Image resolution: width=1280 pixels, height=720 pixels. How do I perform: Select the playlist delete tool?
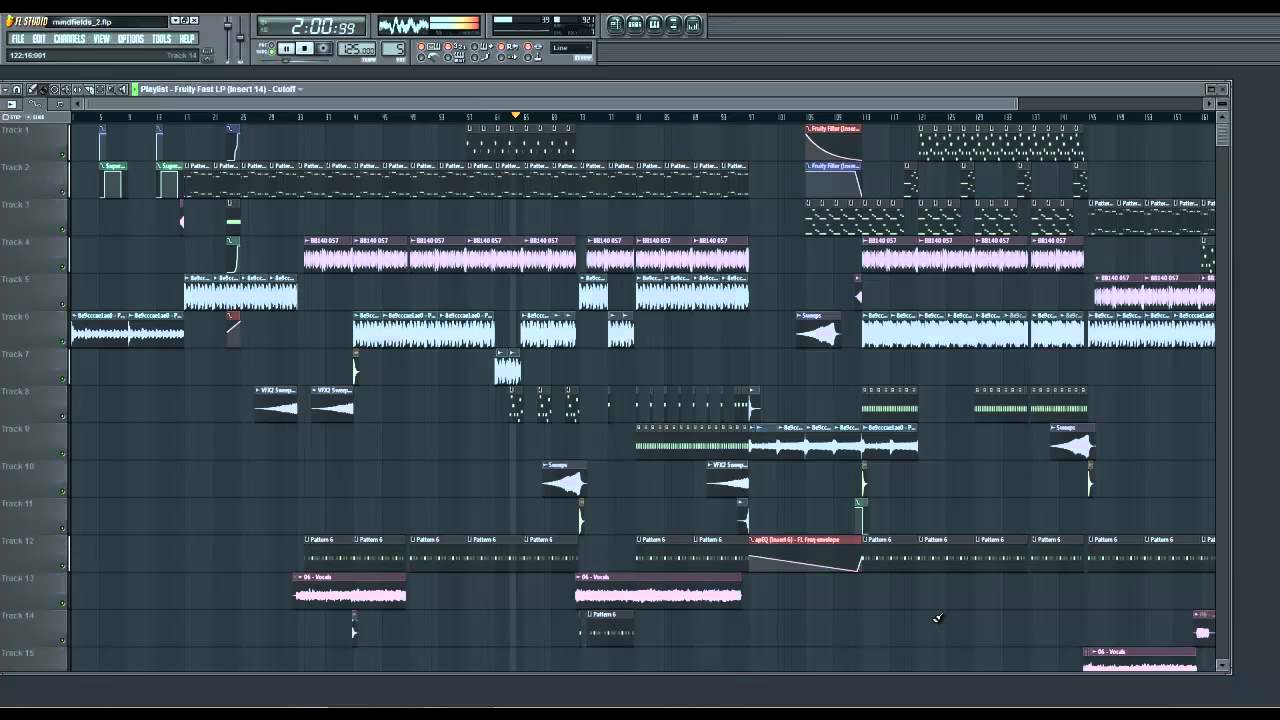click(53, 89)
